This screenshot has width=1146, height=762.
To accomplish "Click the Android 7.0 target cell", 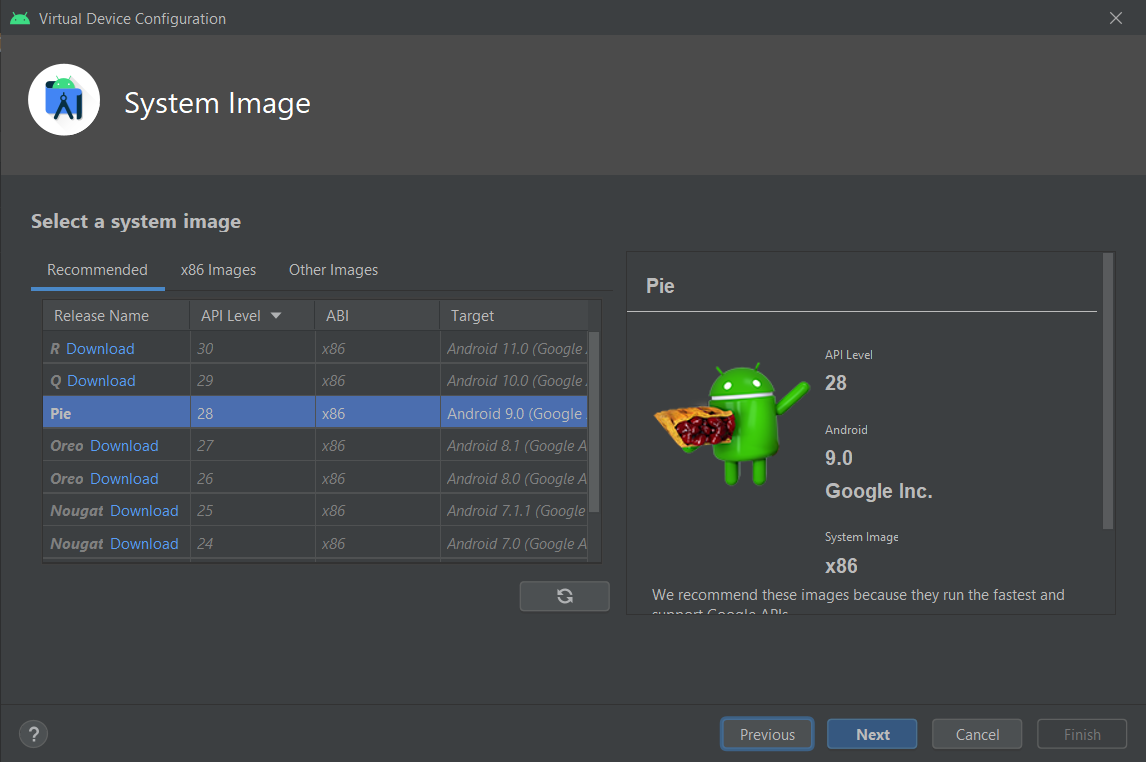I will tap(515, 544).
